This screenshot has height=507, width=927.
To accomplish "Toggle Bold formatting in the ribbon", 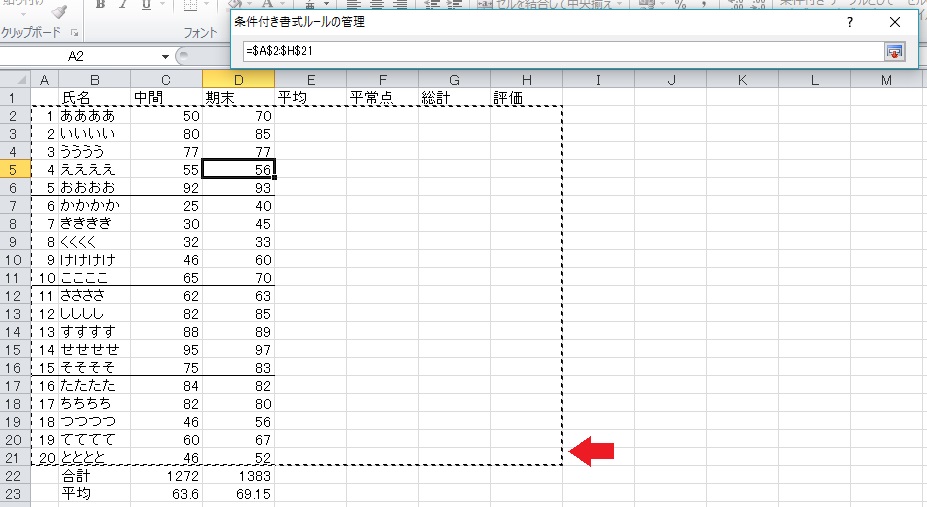I will (101, 5).
